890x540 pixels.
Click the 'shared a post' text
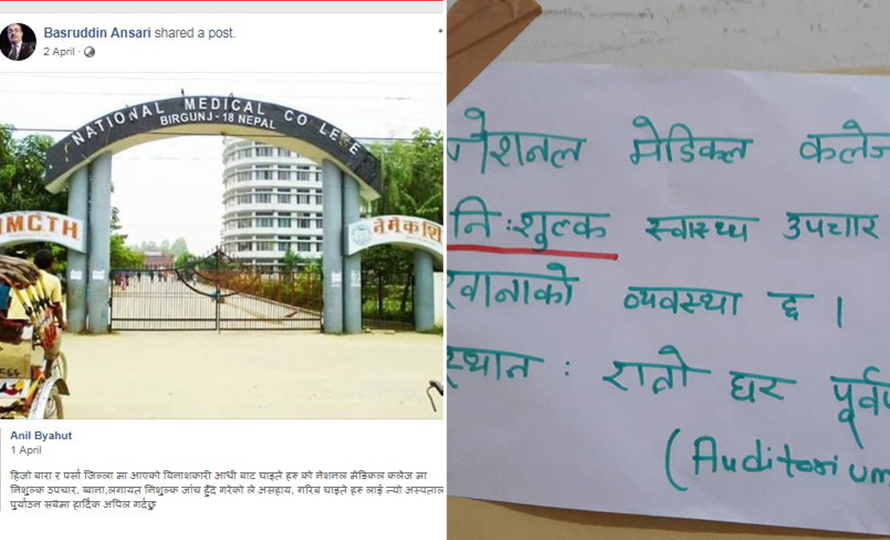coord(195,33)
